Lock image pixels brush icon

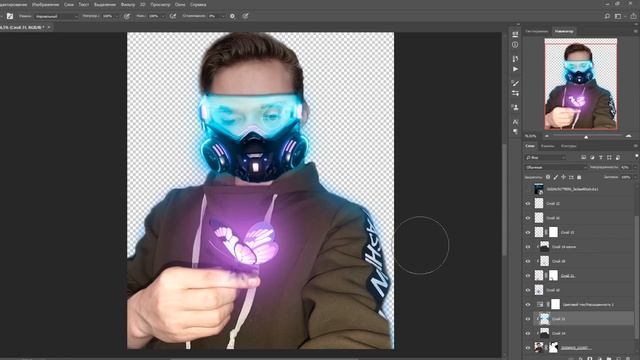[x=556, y=177]
